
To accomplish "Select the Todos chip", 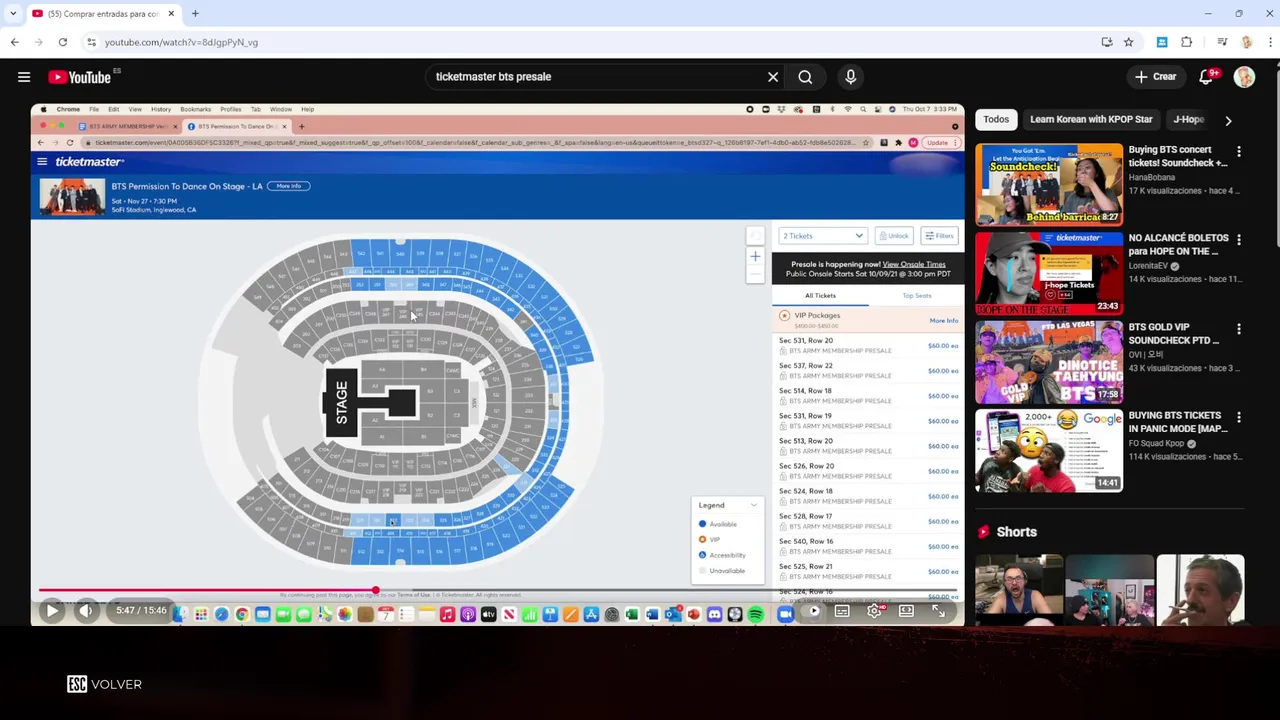I will coord(996,119).
